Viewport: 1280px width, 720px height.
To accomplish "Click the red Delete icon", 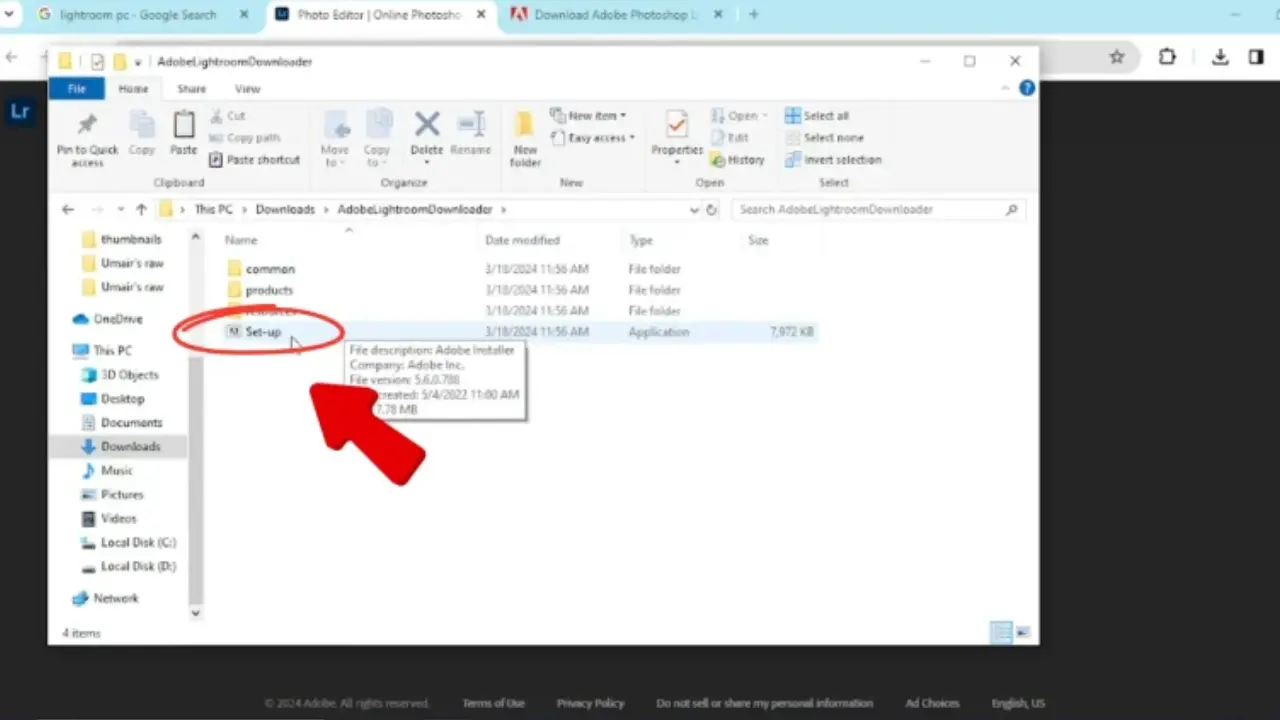I will 427,124.
